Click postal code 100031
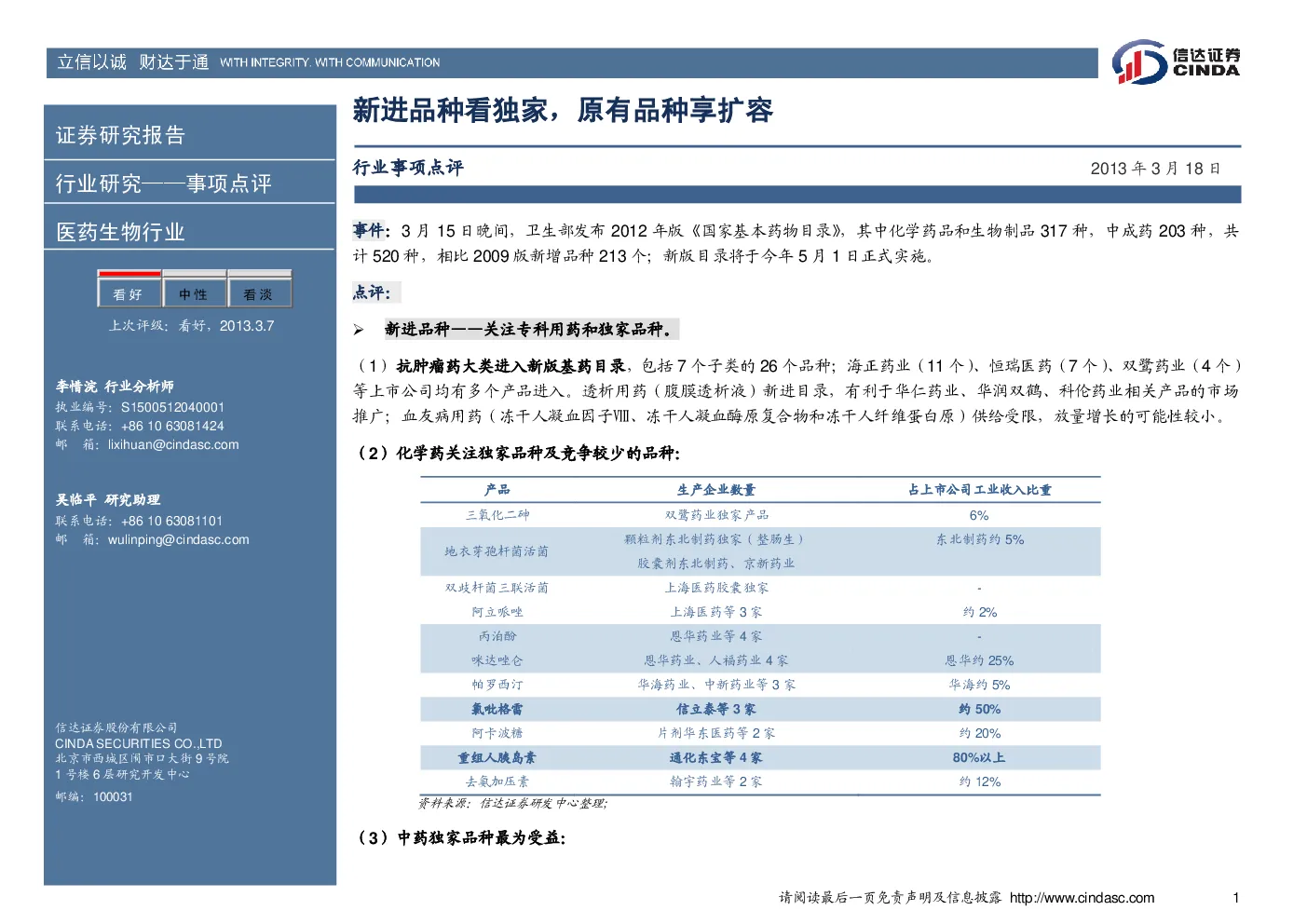This screenshot has width=1307, height=924. [x=113, y=796]
